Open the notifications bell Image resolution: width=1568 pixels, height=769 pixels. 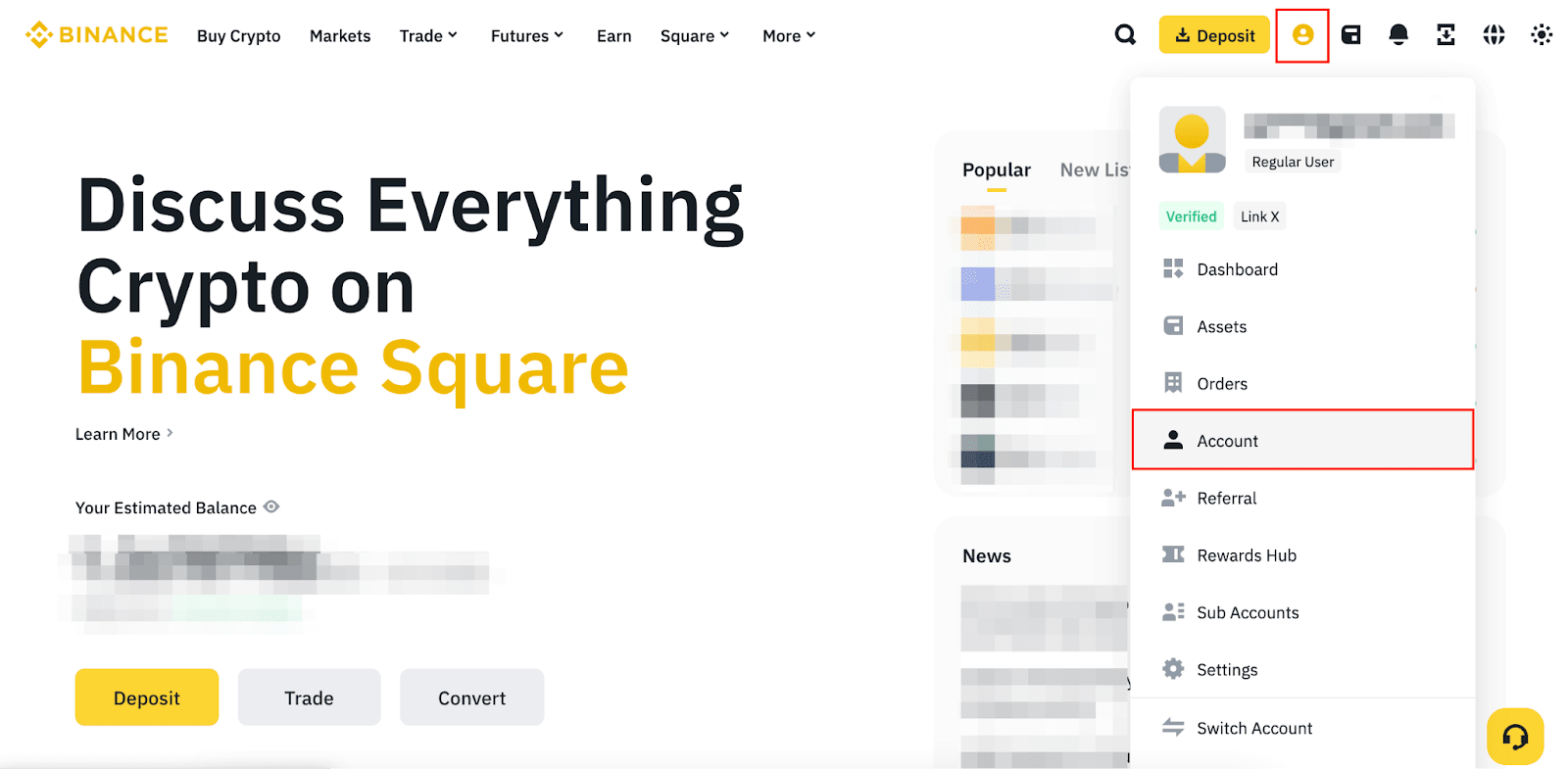click(1398, 35)
